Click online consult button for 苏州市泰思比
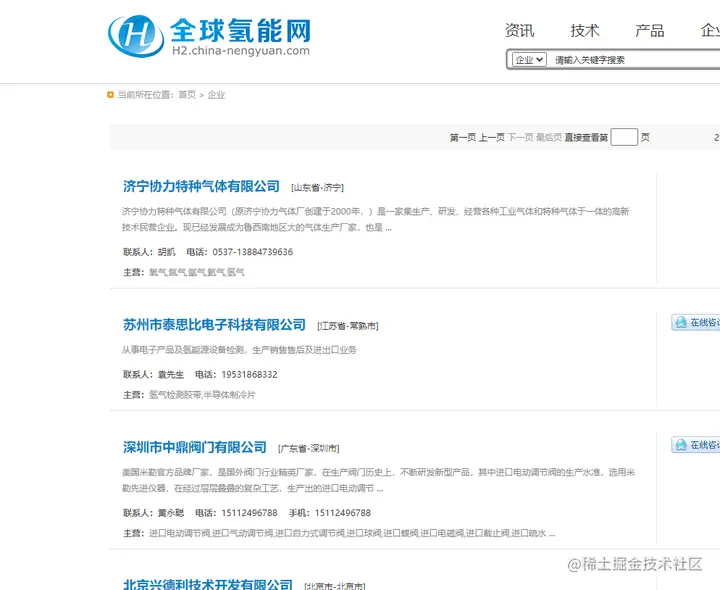This screenshot has width=720, height=590. [696, 322]
